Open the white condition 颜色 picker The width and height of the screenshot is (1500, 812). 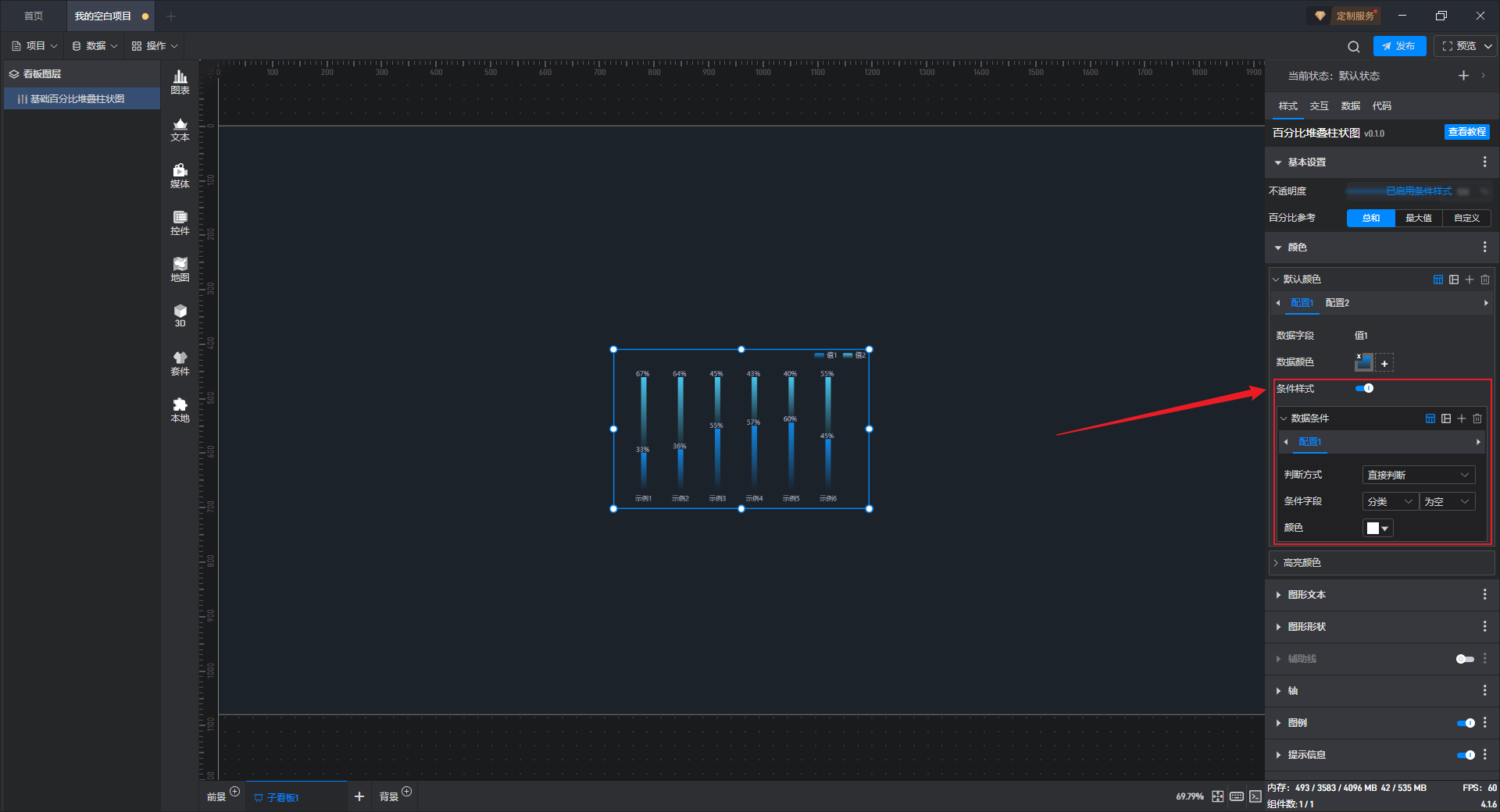1378,529
